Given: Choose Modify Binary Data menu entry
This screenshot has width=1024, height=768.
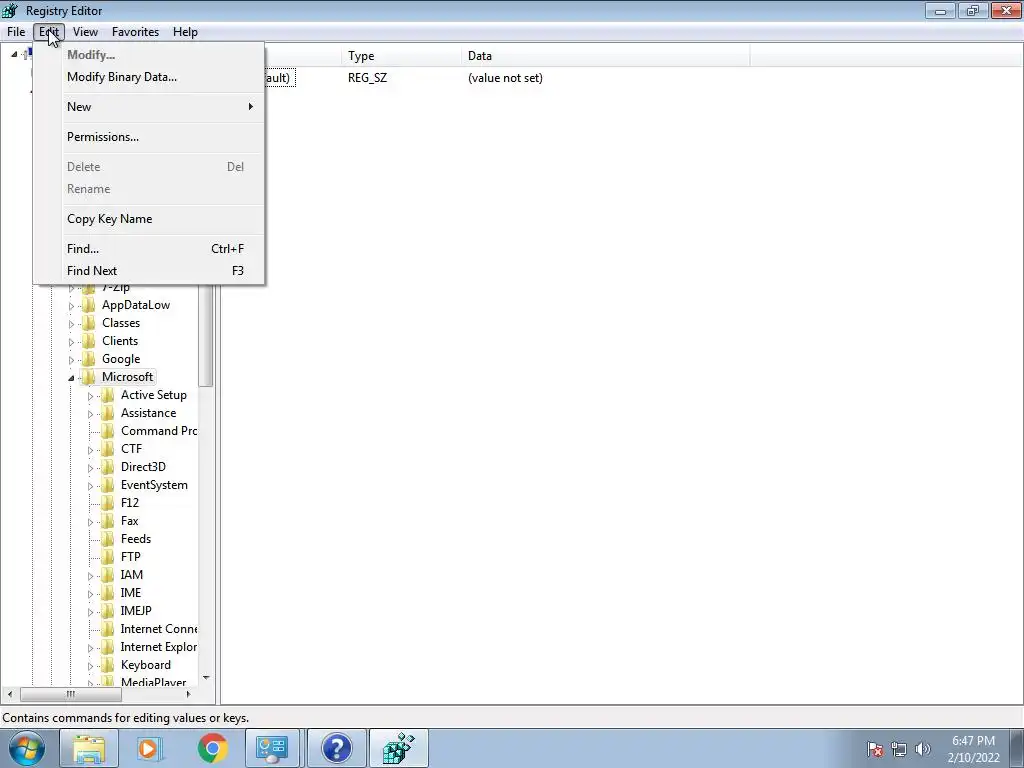Looking at the screenshot, I should pyautogui.click(x=149, y=76).
